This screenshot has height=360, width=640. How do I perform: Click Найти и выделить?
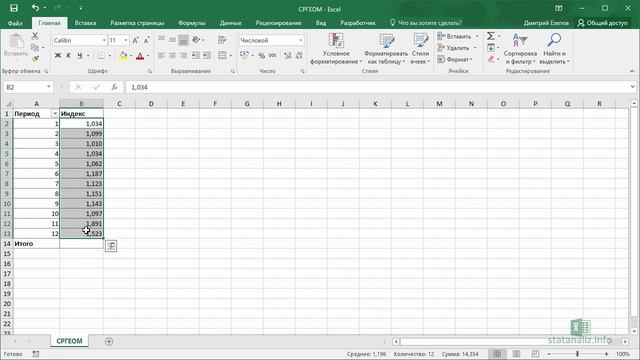(x=554, y=49)
